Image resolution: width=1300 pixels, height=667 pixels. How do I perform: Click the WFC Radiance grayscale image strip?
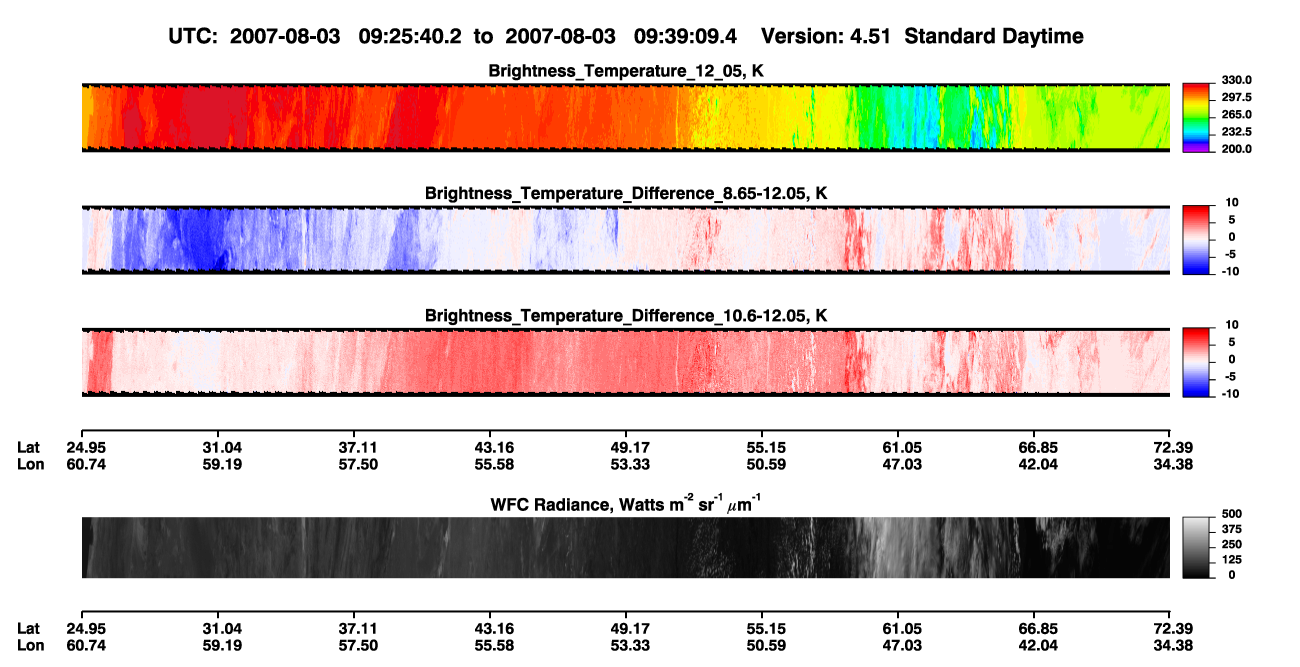(x=626, y=548)
